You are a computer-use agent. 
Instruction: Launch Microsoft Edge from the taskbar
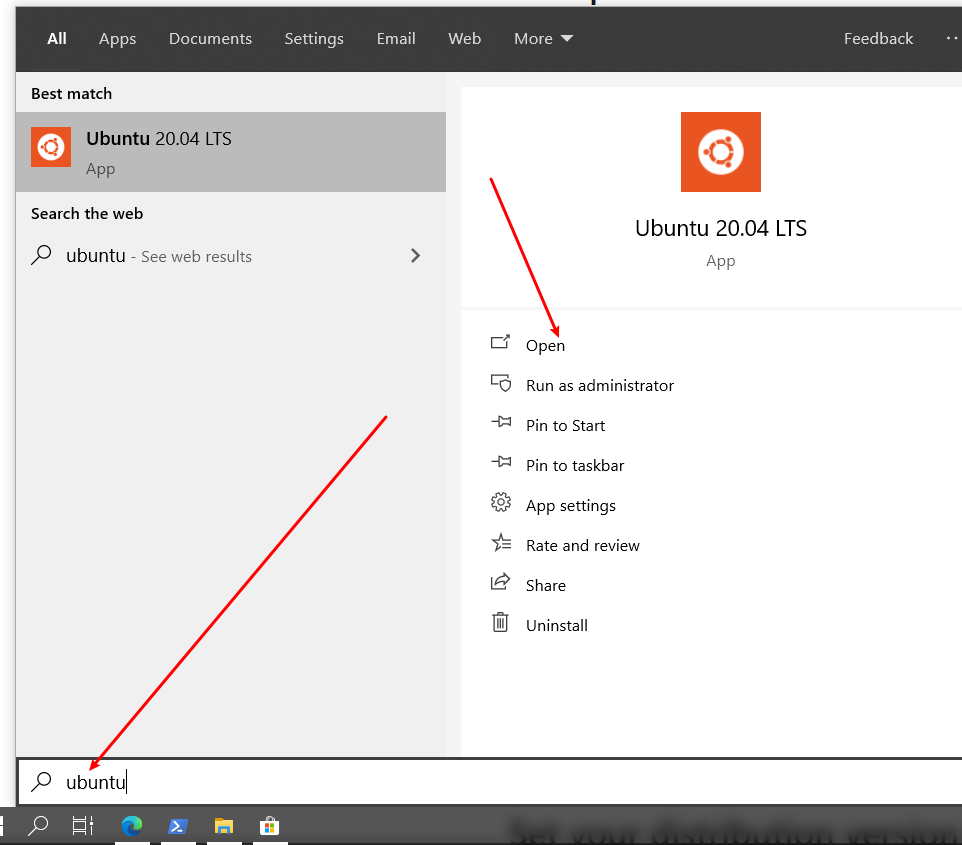tap(132, 826)
